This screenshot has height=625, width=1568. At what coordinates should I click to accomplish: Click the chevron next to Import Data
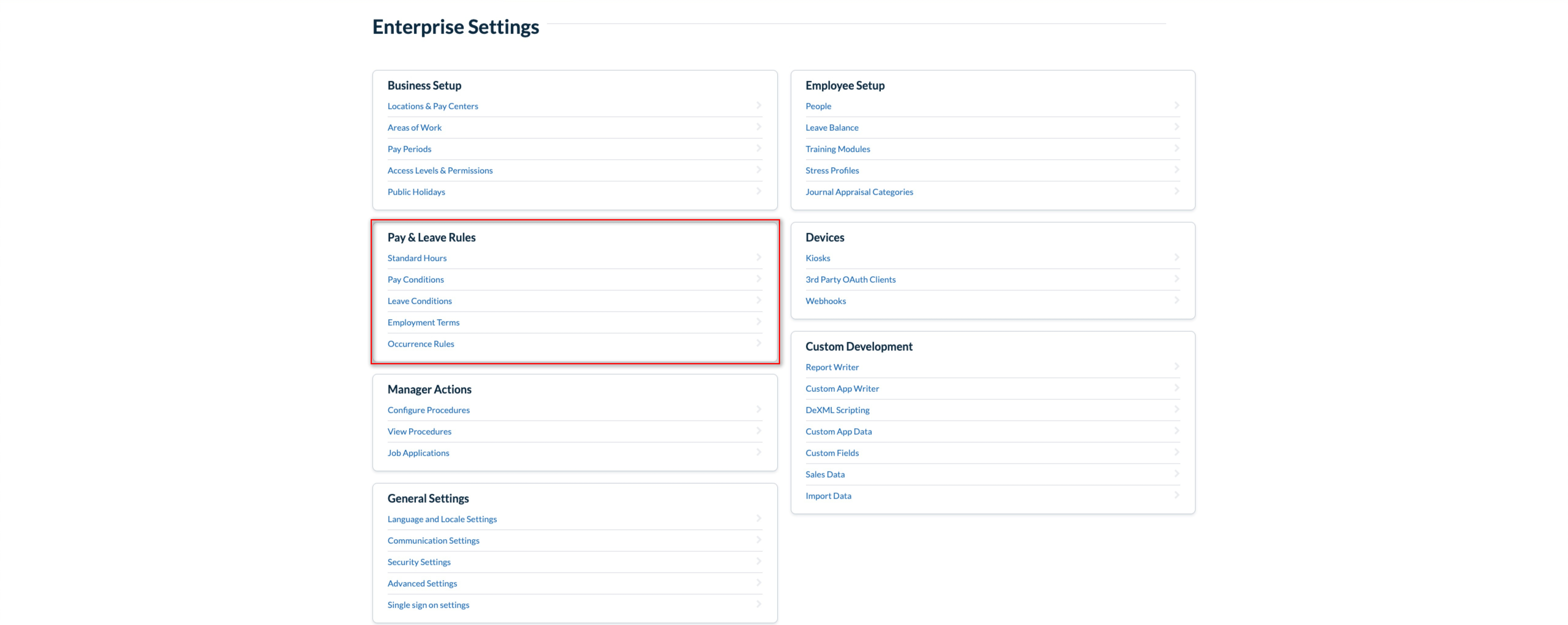point(1176,495)
